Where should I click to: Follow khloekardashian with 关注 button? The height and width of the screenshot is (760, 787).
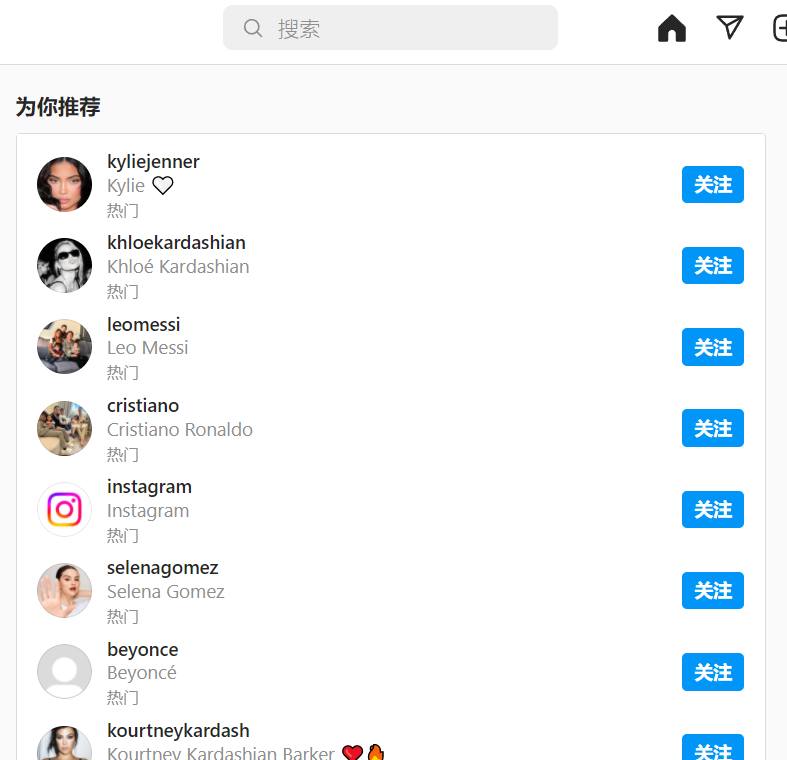tap(712, 266)
